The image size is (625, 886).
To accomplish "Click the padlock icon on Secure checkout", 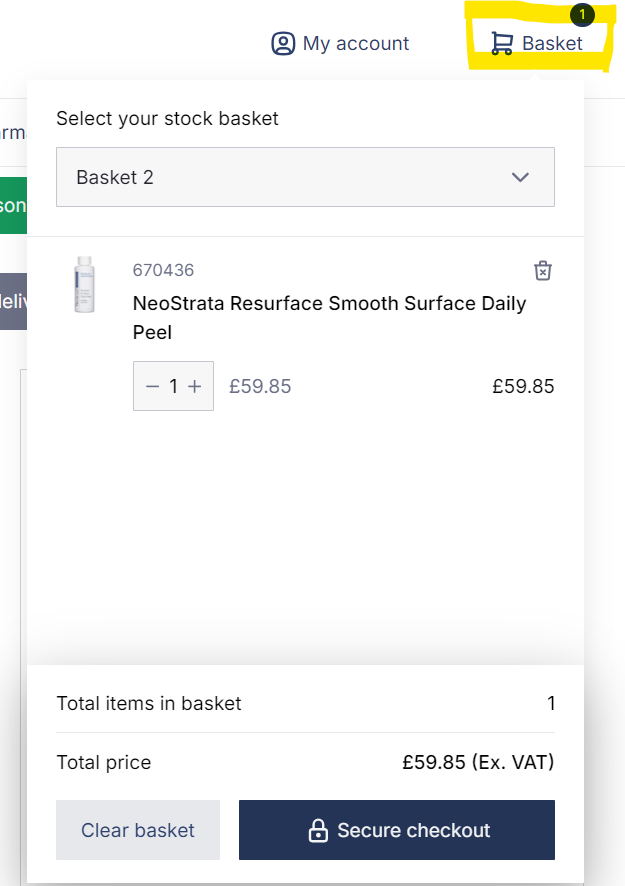I will (318, 831).
